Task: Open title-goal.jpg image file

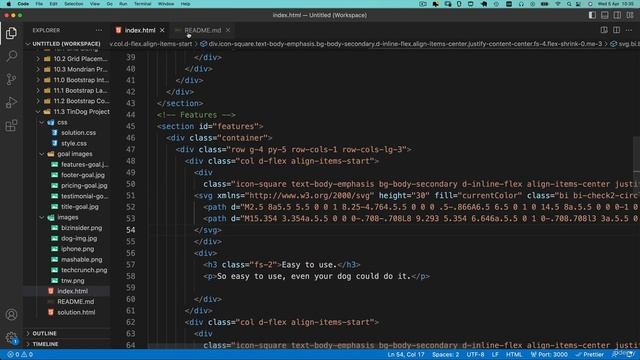Action: (x=80, y=207)
